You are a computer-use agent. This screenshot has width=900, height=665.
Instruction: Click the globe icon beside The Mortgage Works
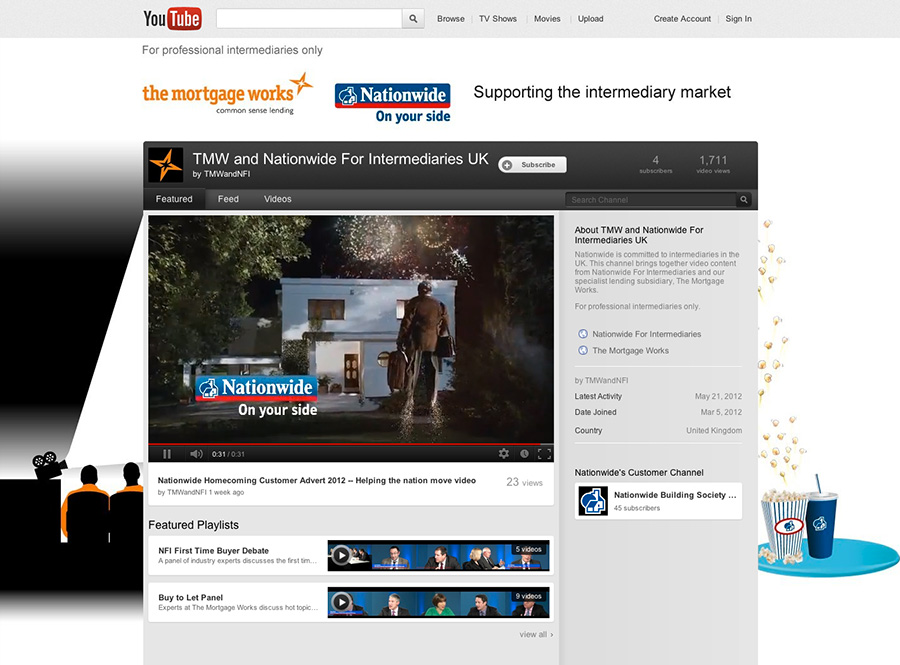coord(583,351)
